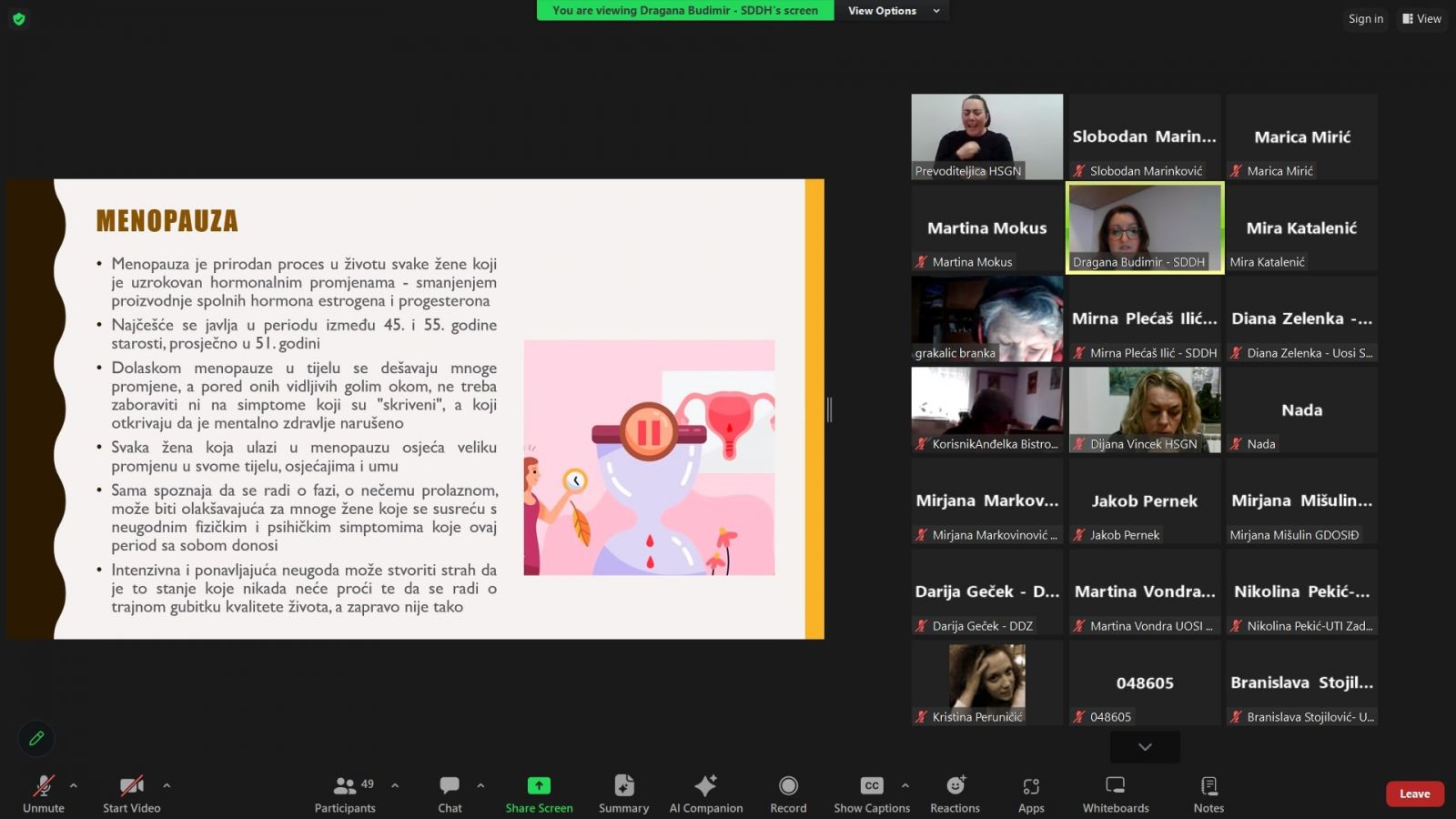Unmute the microphone
The height and width of the screenshot is (819, 1456).
[43, 793]
